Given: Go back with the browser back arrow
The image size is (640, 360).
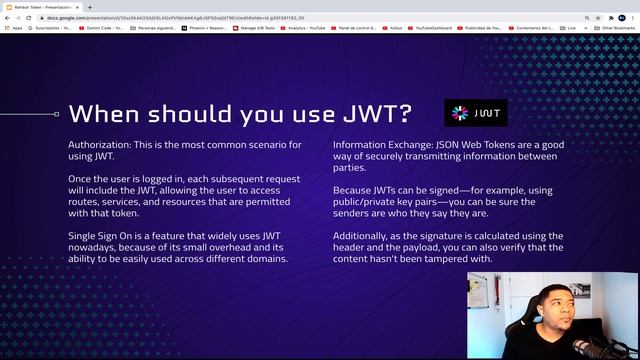Looking at the screenshot, I should click(x=7, y=18).
